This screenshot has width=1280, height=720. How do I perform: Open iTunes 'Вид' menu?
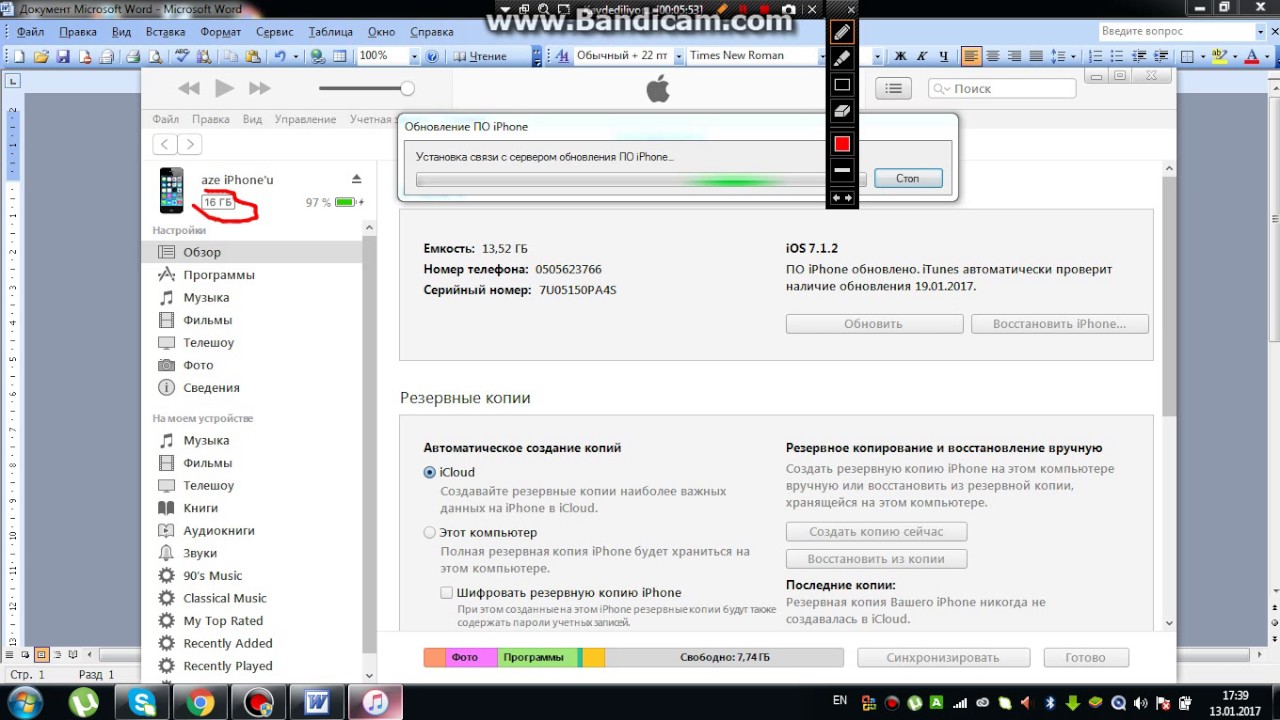[252, 119]
